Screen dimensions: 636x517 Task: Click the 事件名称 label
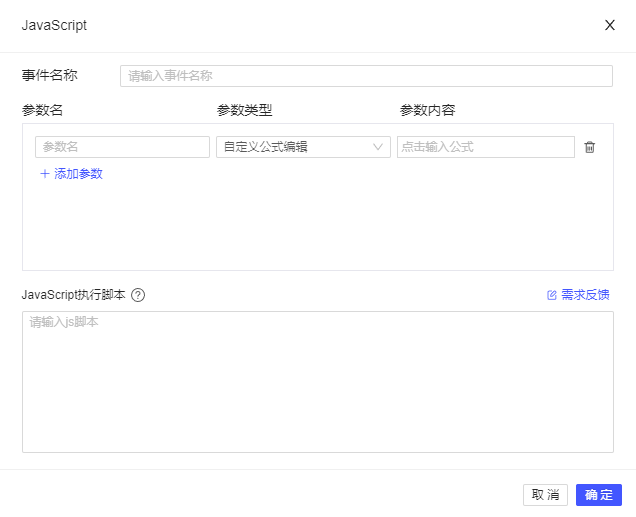pyautogui.click(x=49, y=75)
